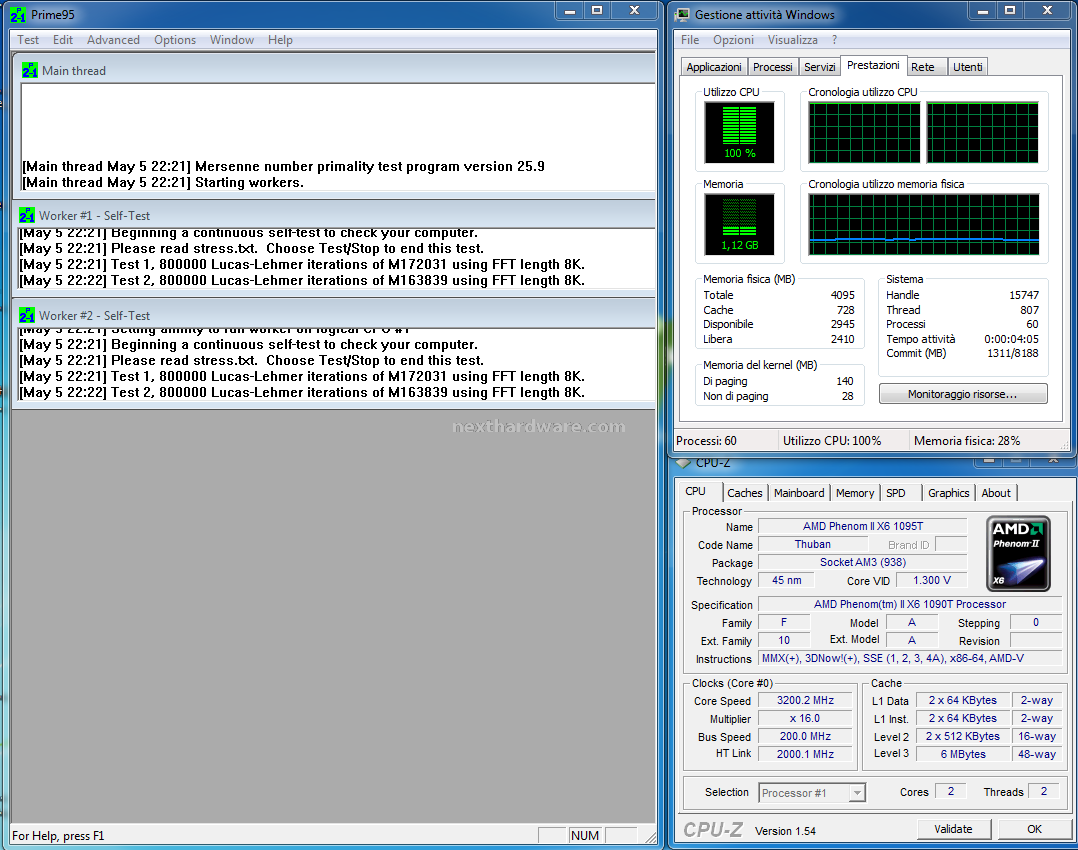Switch to the Utenti tab
Viewport: 1078px width, 850px height.
coord(967,67)
